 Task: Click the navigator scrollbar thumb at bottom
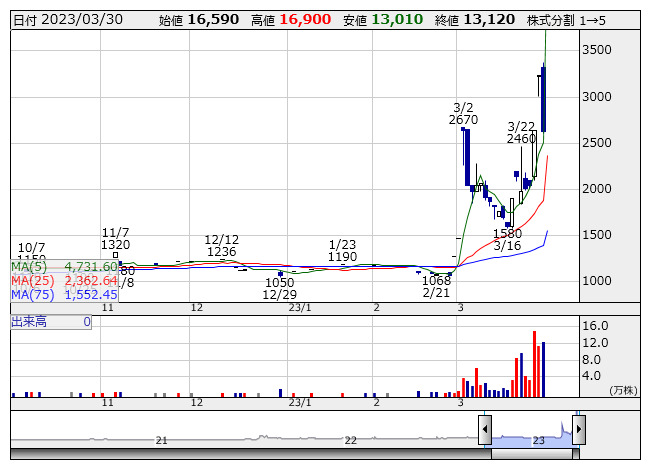[x=531, y=454]
